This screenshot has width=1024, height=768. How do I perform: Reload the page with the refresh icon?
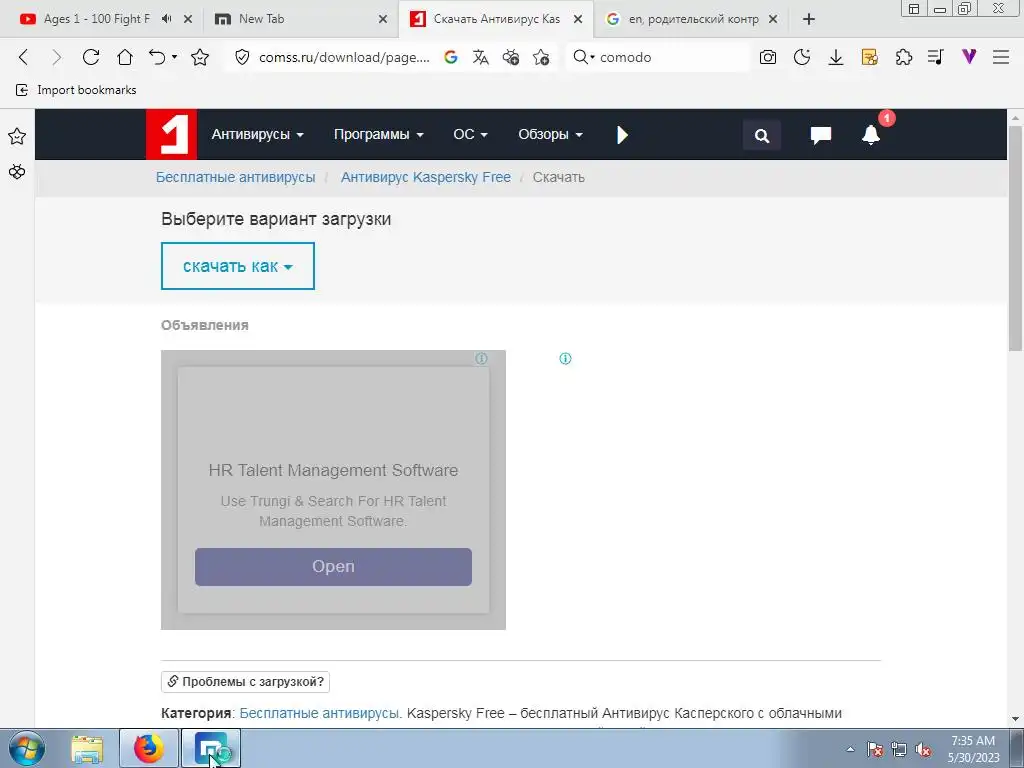91,57
